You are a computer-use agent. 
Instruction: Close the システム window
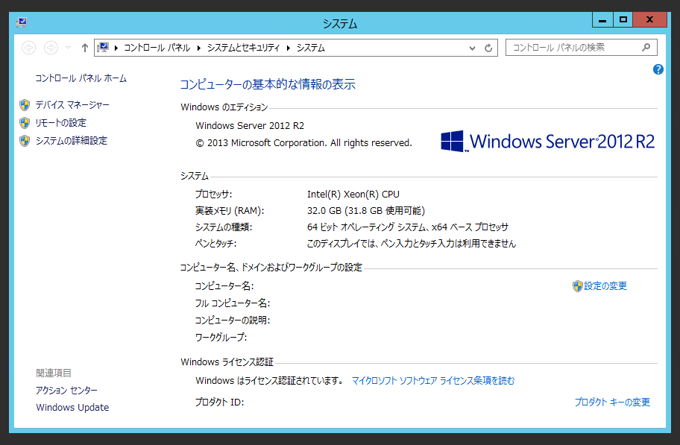(649, 20)
